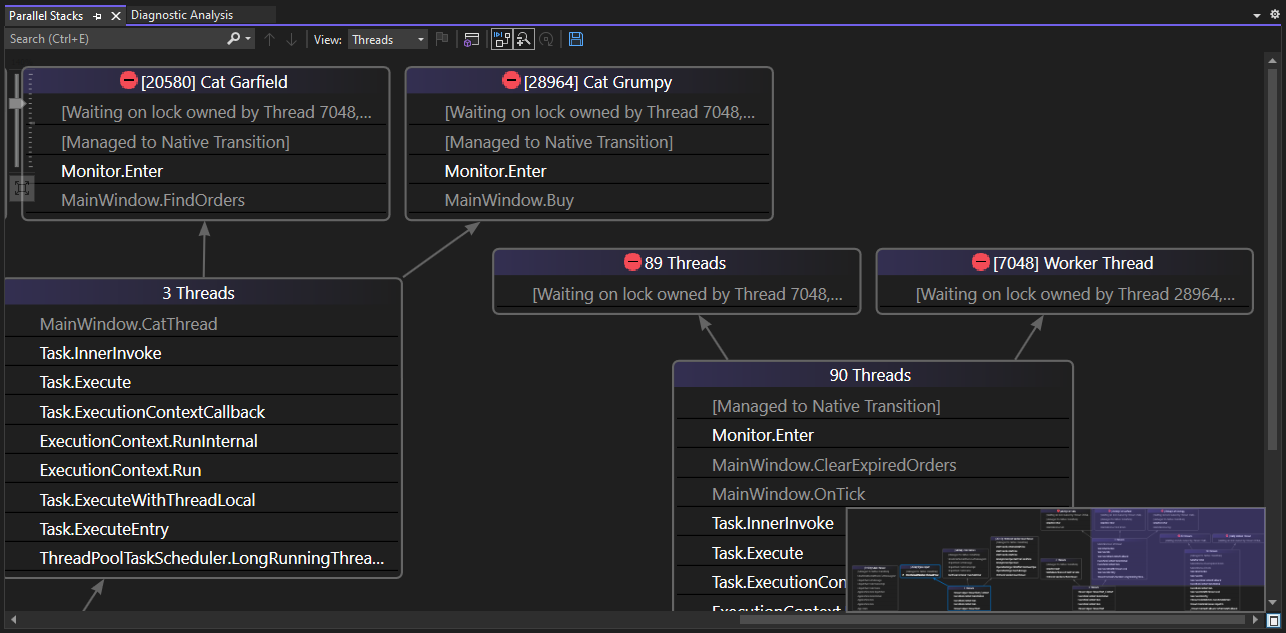Select the 90 Threads node header
The width and height of the screenshot is (1286, 633).
(x=871, y=375)
